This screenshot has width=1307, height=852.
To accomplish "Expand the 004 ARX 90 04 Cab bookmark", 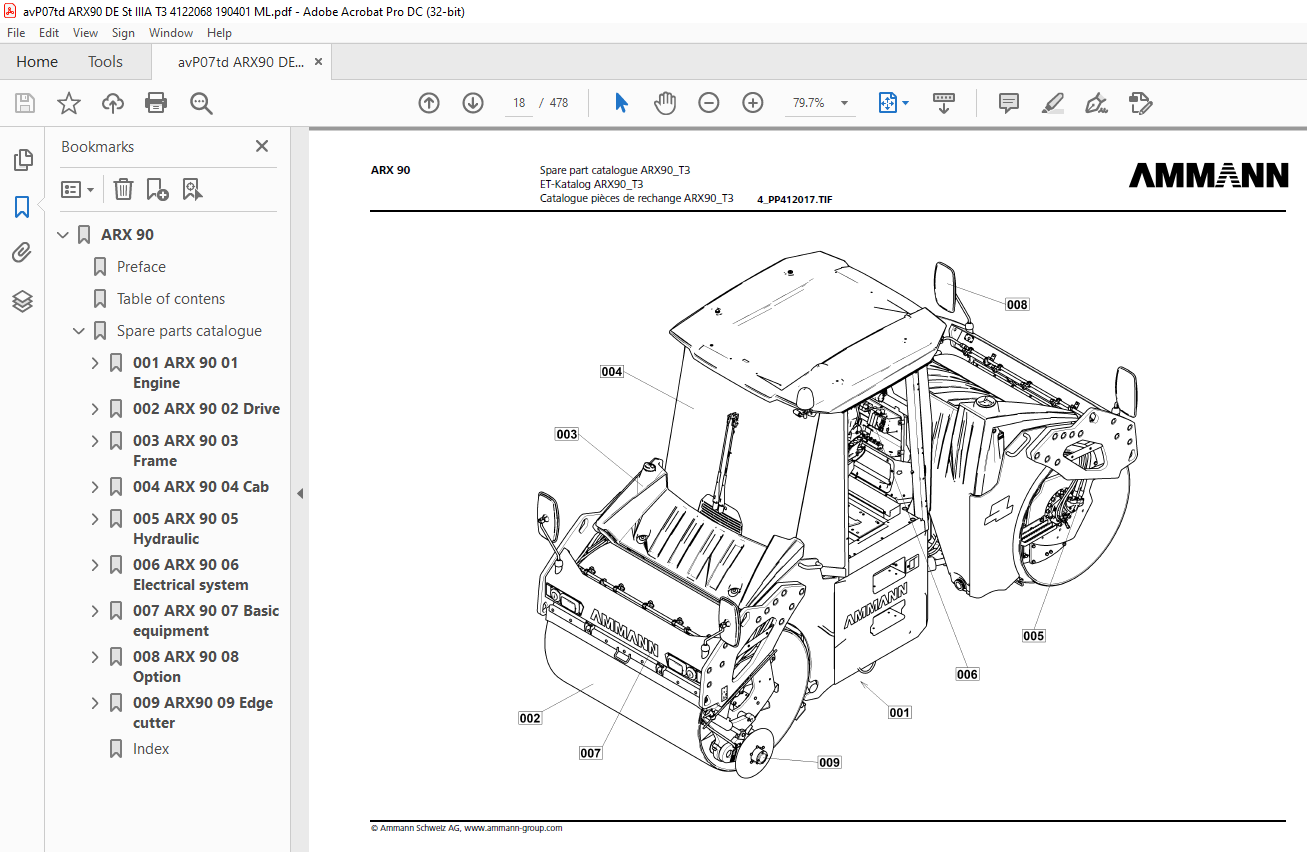I will pyautogui.click(x=95, y=487).
